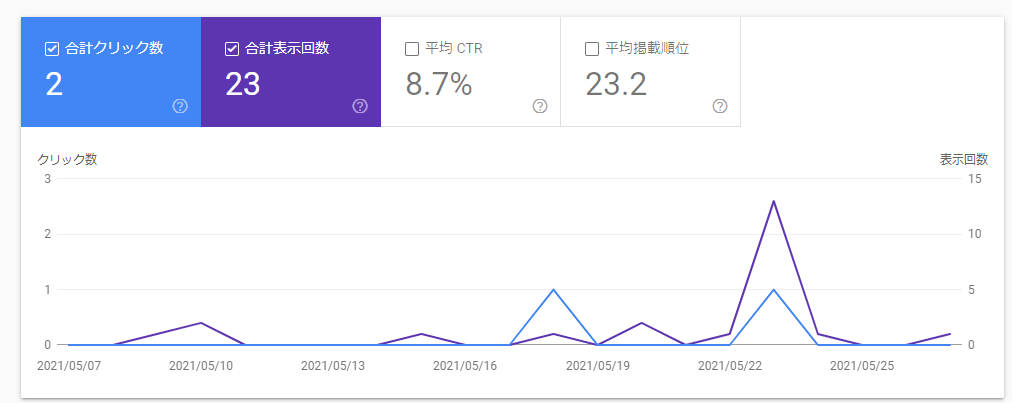Screen dimensions: 1012x403
Task: Open help icon on 合計表示回数 card
Action: (360, 106)
